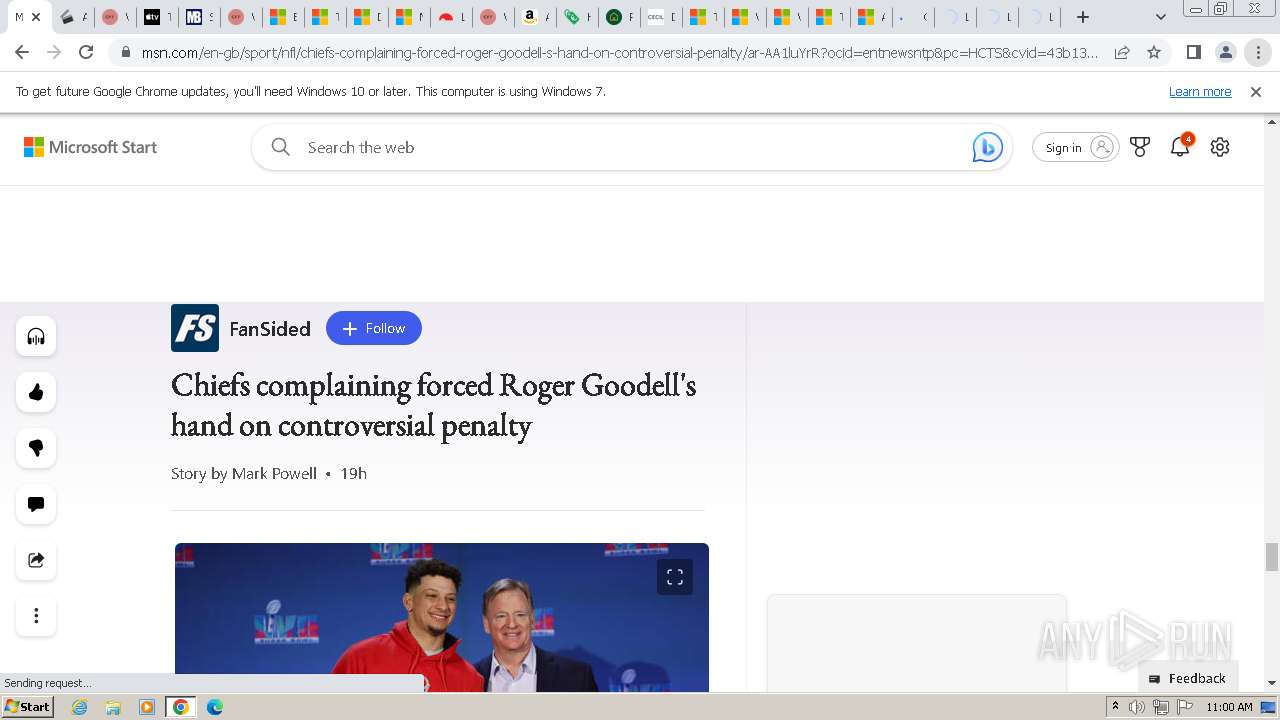This screenshot has width=1280, height=720.
Task: Expand the article image to fullscreen
Action: coord(675,577)
